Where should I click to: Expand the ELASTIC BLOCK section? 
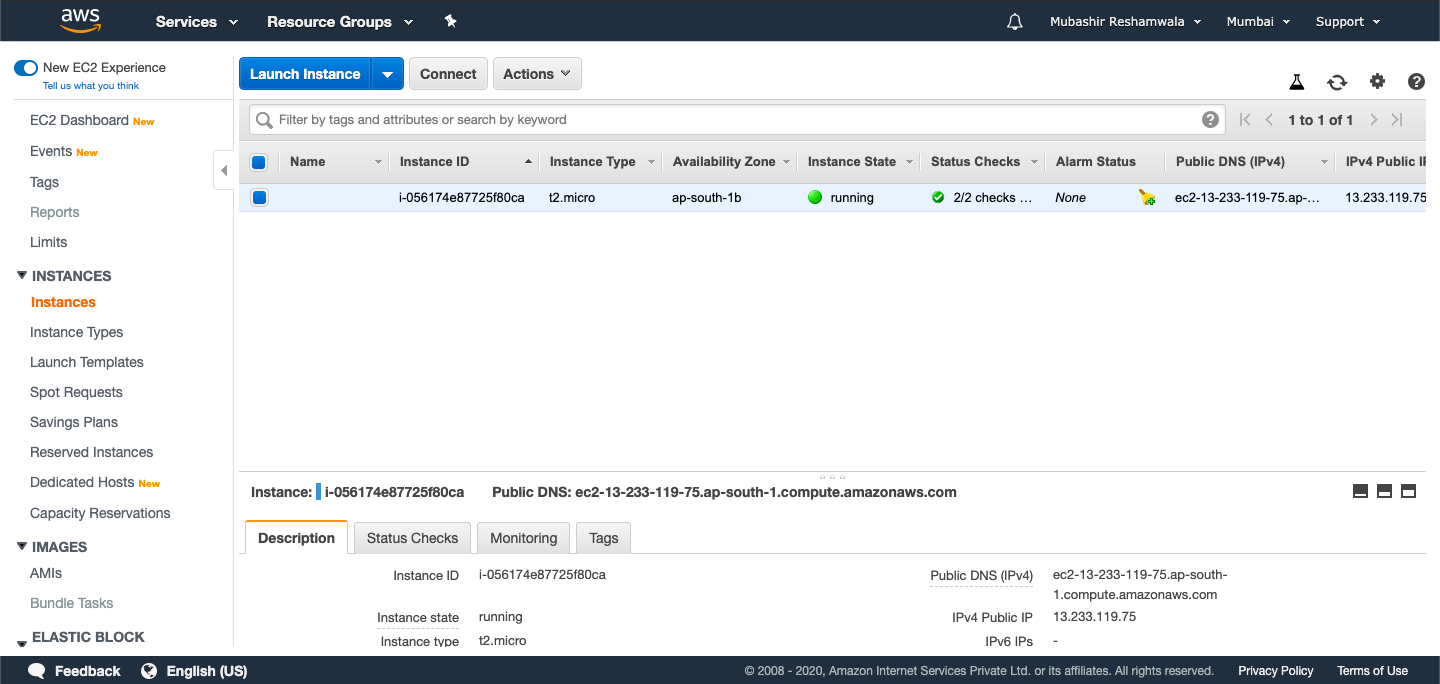(22, 642)
